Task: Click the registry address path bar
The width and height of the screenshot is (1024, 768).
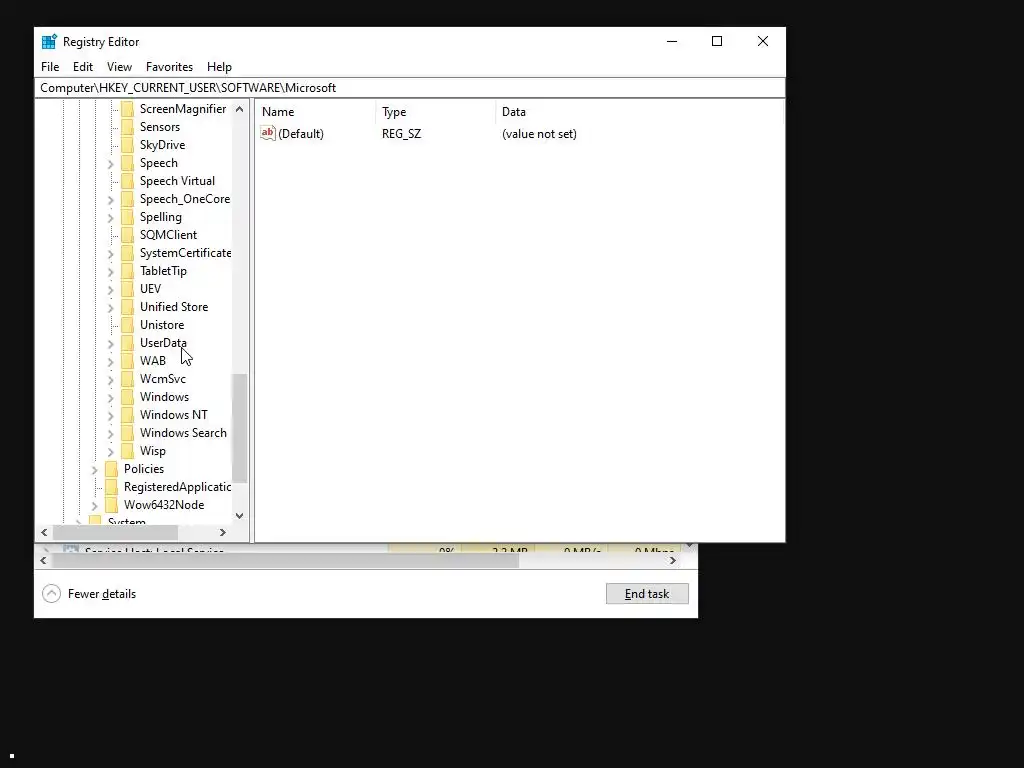Action: point(409,88)
